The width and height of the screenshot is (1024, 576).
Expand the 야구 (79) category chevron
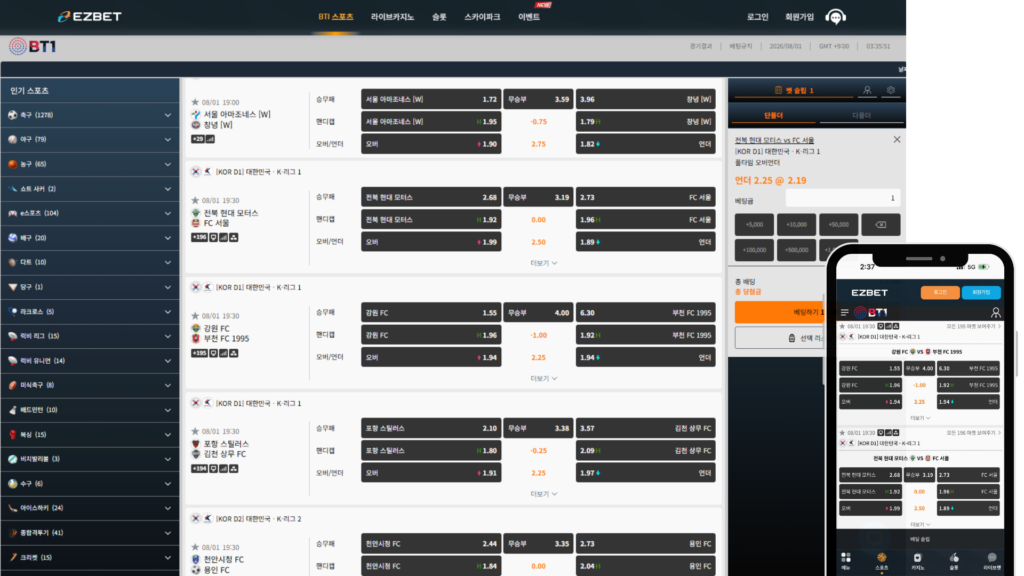[168, 139]
